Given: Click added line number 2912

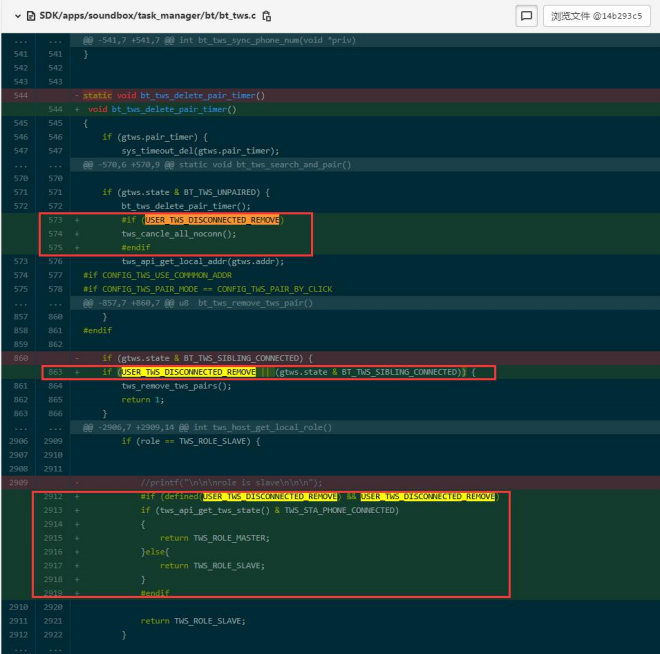Looking at the screenshot, I should tap(53, 496).
